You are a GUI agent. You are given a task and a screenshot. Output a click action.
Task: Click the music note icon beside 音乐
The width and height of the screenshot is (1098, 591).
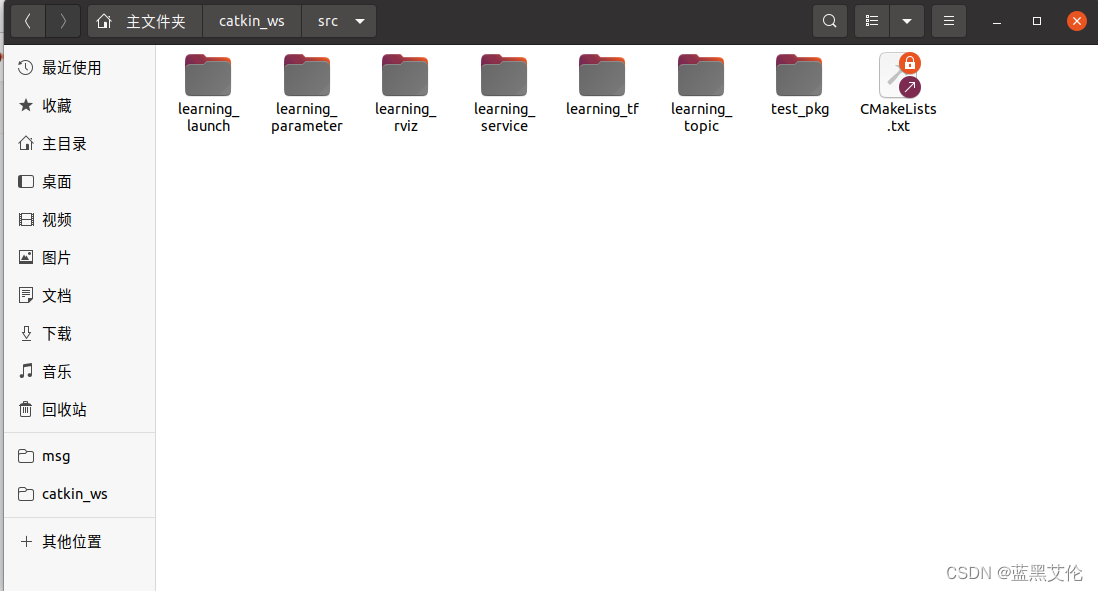click(x=26, y=371)
